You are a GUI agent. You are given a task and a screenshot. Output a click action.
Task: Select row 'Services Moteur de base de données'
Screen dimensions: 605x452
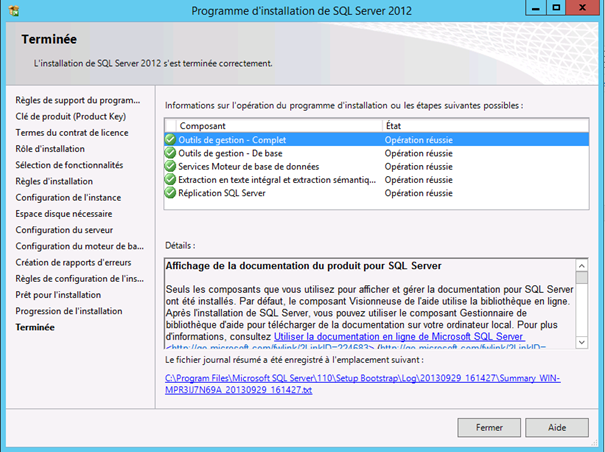tap(377, 166)
